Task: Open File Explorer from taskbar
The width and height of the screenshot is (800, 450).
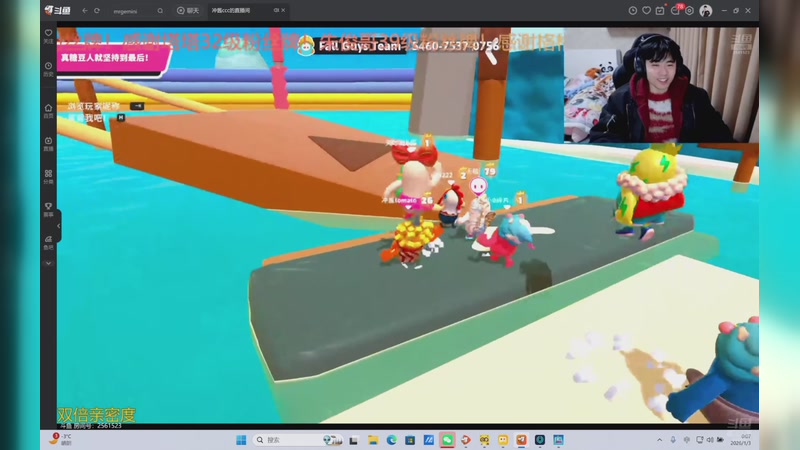Action: click(373, 440)
